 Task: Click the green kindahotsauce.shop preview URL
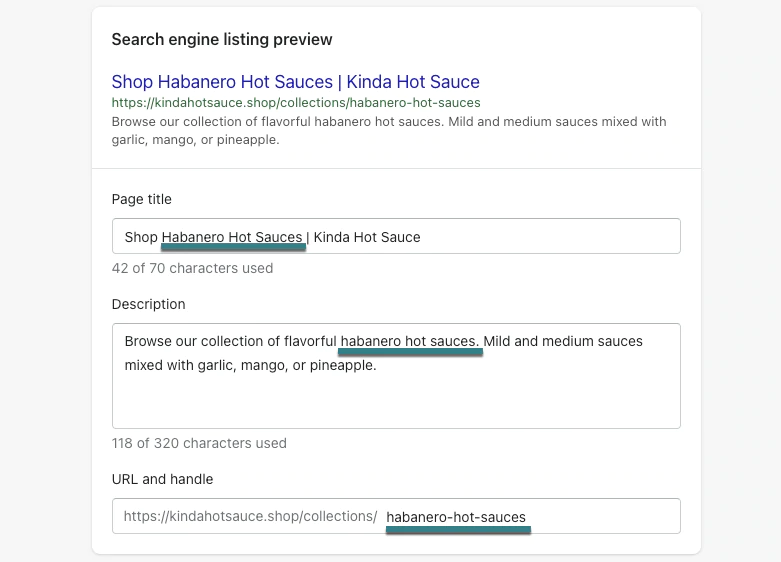pos(295,103)
